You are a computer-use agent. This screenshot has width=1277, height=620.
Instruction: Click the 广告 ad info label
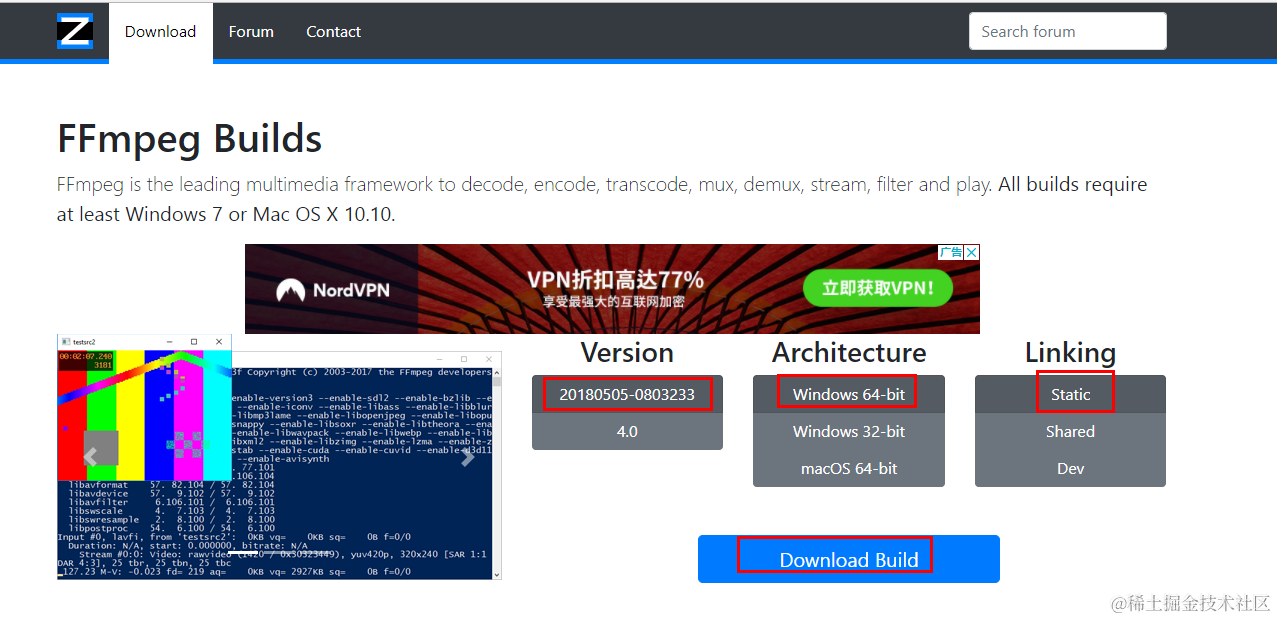click(x=950, y=253)
